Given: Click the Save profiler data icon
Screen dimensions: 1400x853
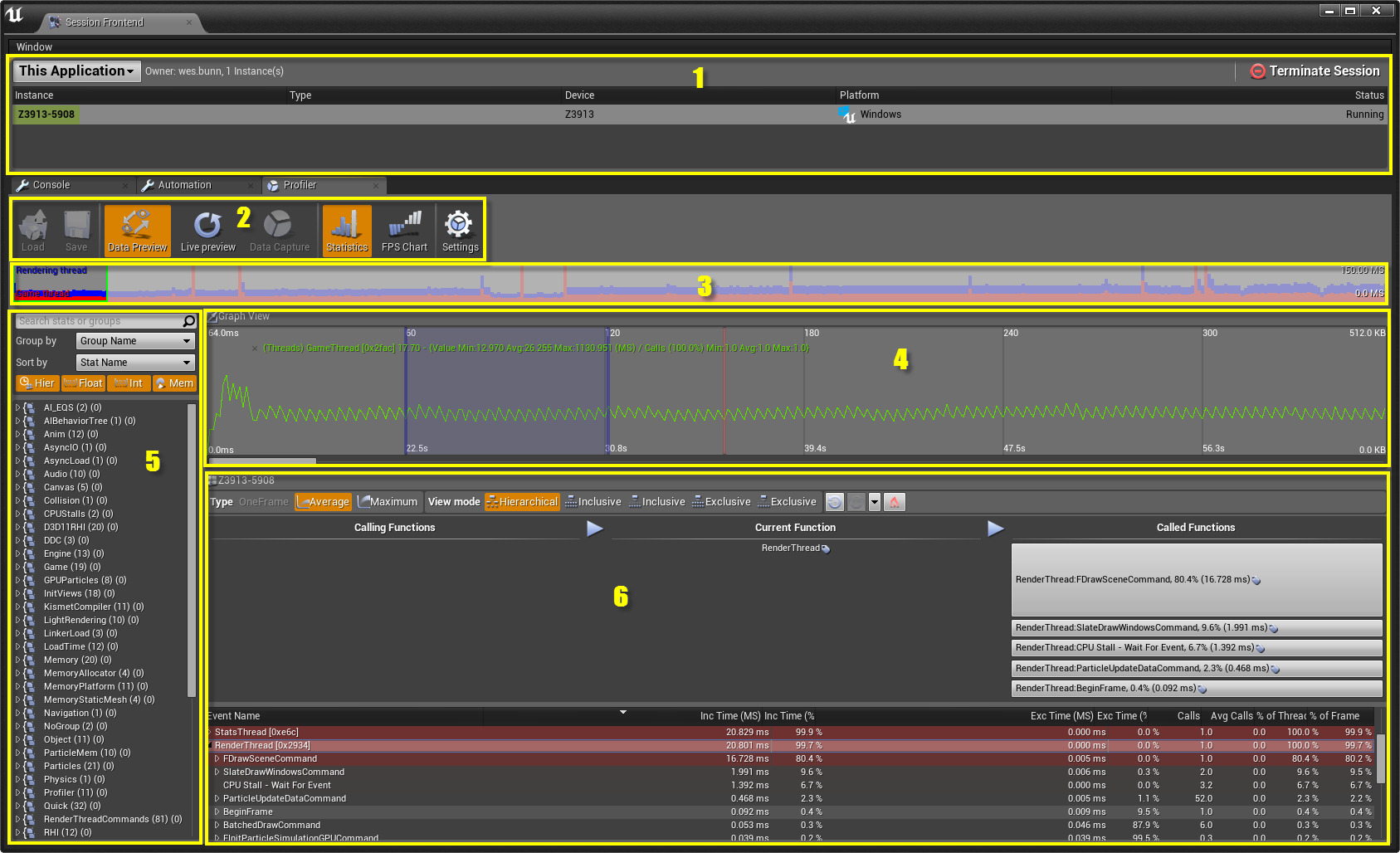Looking at the screenshot, I should (76, 230).
